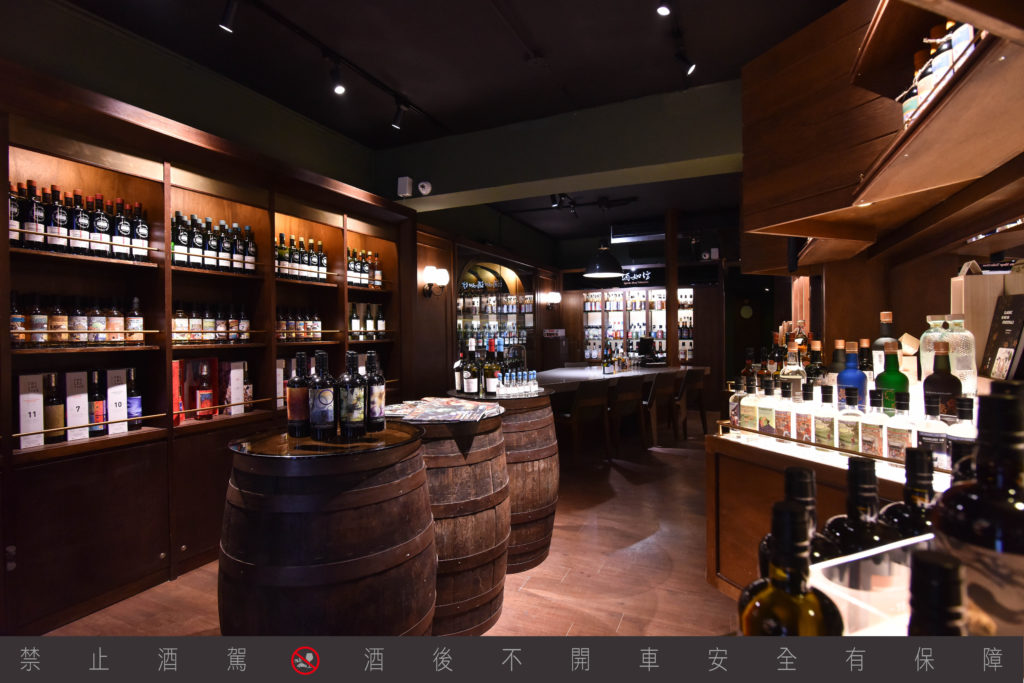The height and width of the screenshot is (683, 1024).
Task: Click the character "障" in the banner
Action: point(993,659)
